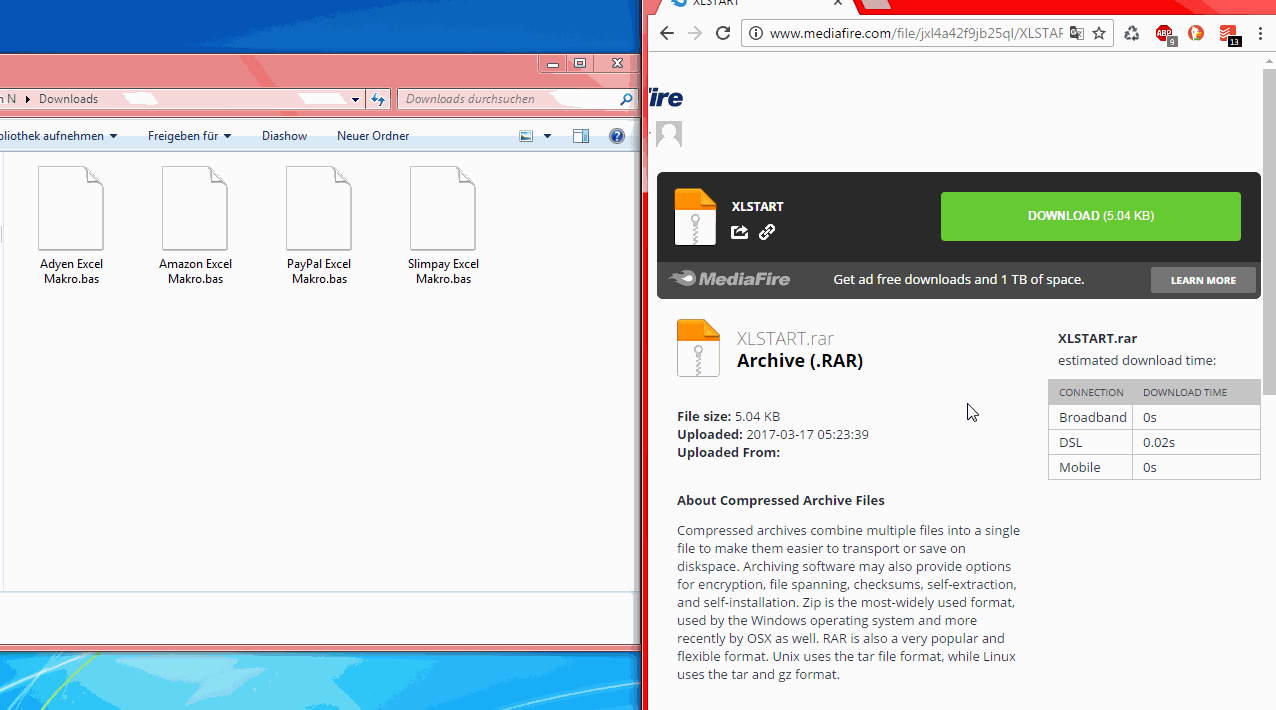
Task: Click the 'DSL' table cell
Action: (1091, 442)
